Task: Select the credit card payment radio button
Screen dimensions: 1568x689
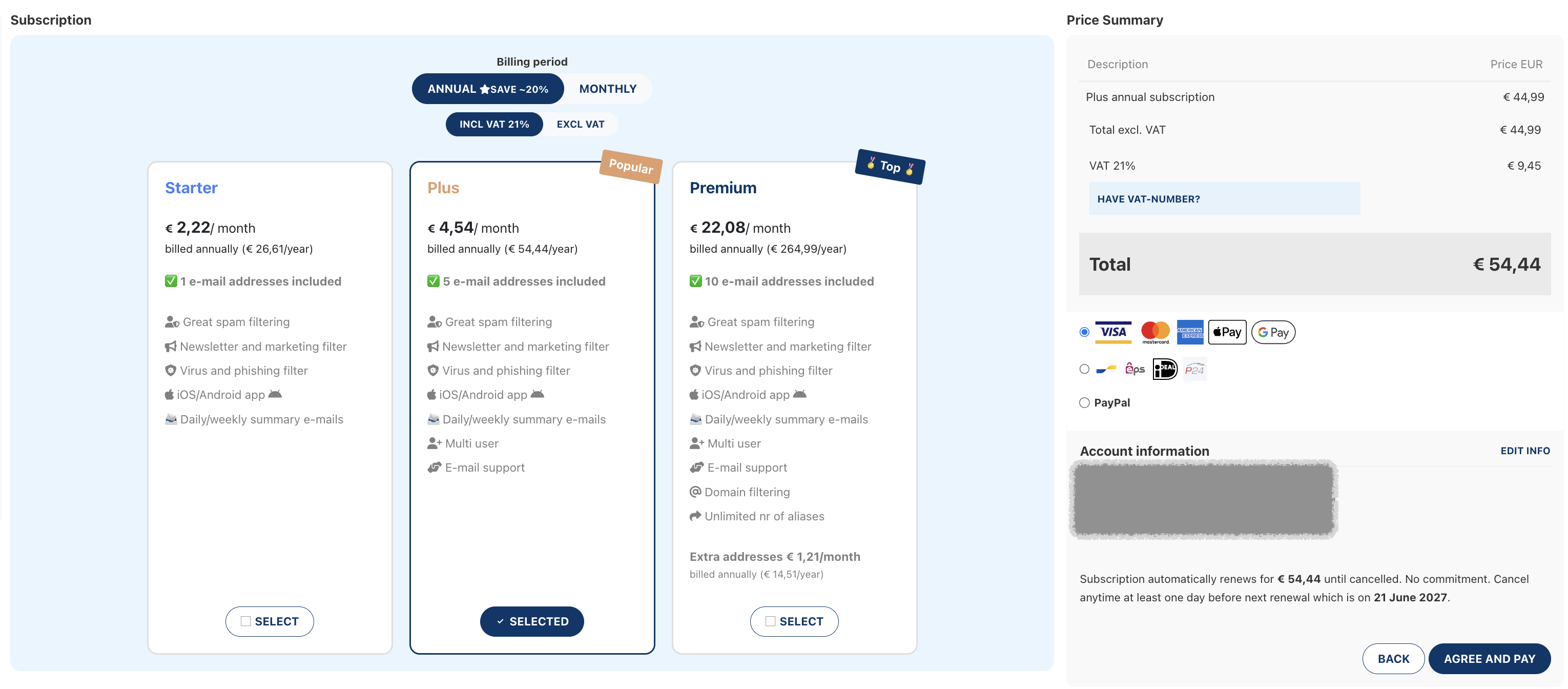Action: [1084, 332]
